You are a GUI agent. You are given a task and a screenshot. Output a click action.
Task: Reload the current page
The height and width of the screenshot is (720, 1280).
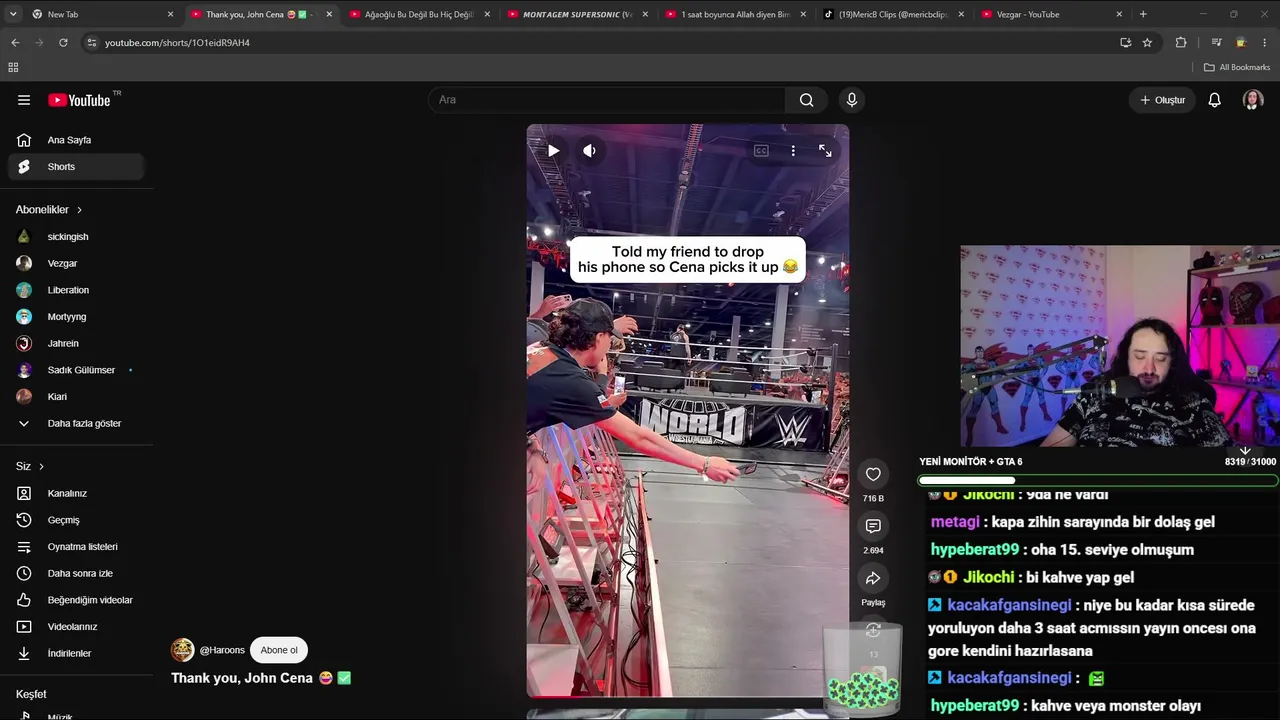[63, 43]
